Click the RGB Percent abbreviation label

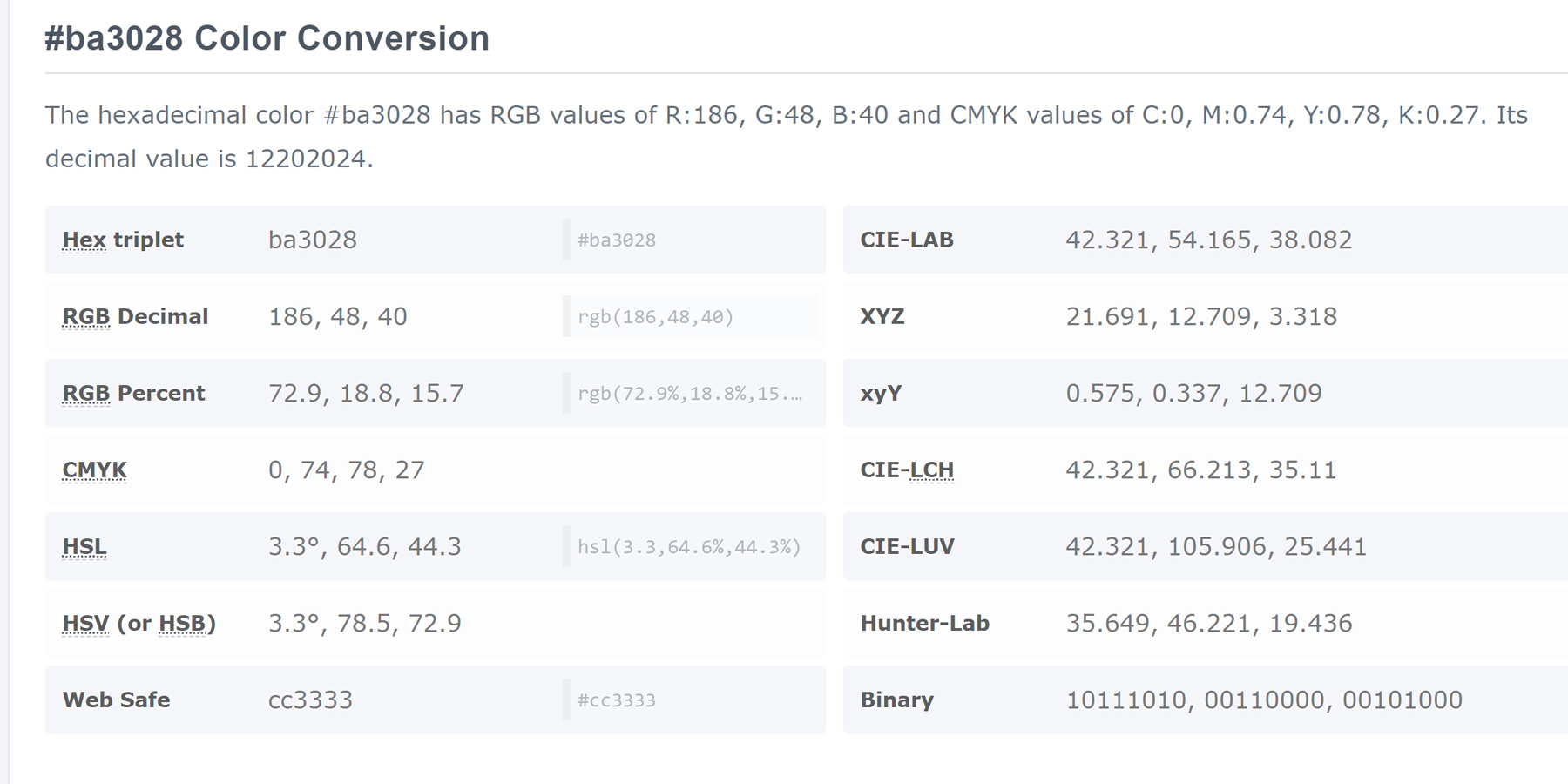click(x=86, y=393)
